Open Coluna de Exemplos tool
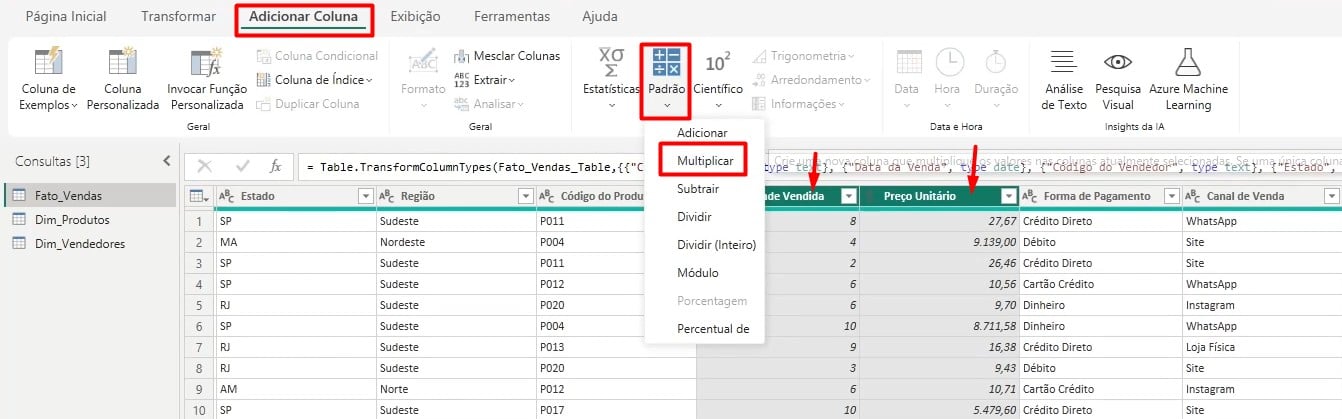 pyautogui.click(x=48, y=80)
